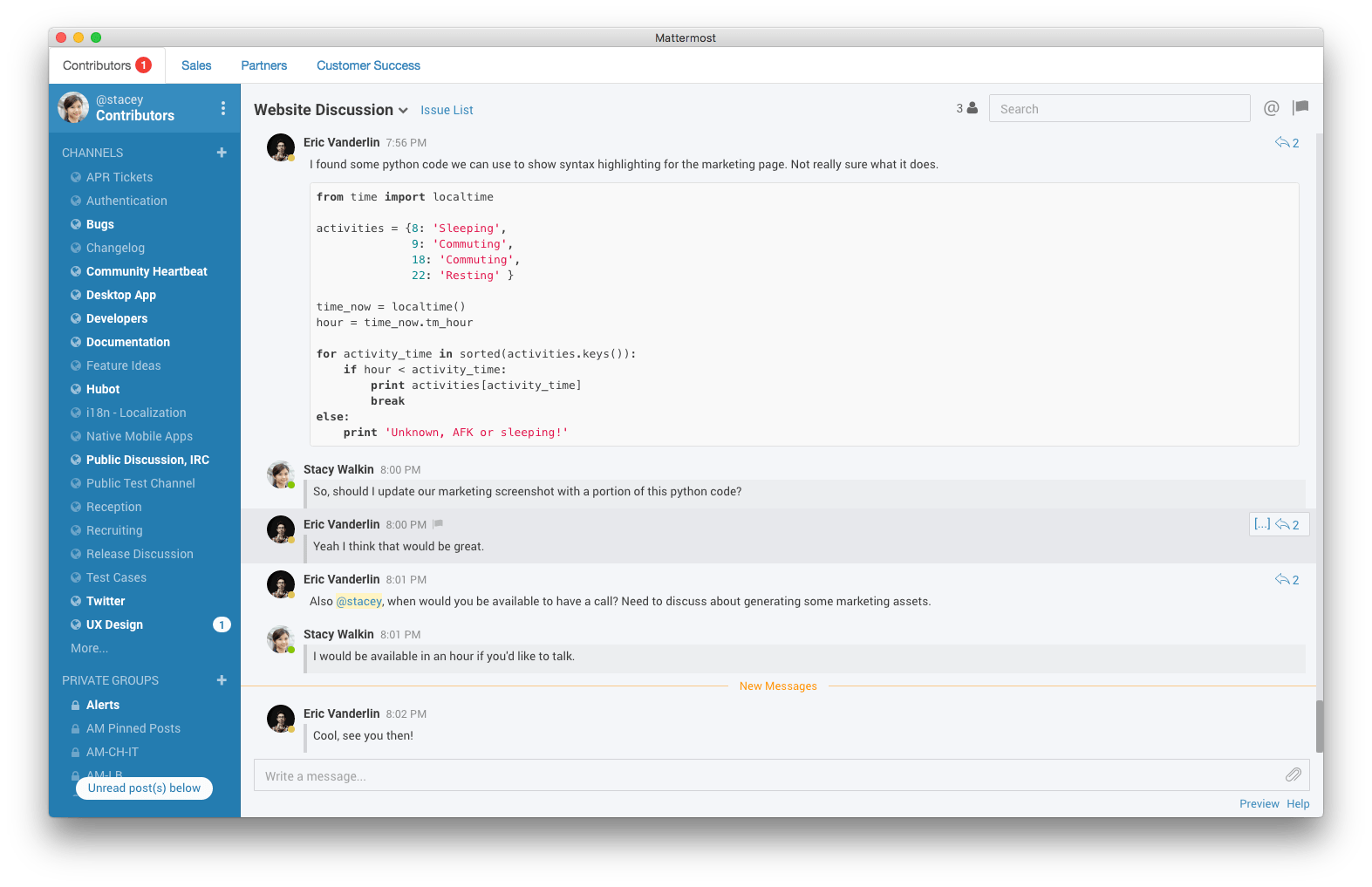Click the New Messages separator label
Viewport: 1372px width, 887px height.
tap(778, 686)
